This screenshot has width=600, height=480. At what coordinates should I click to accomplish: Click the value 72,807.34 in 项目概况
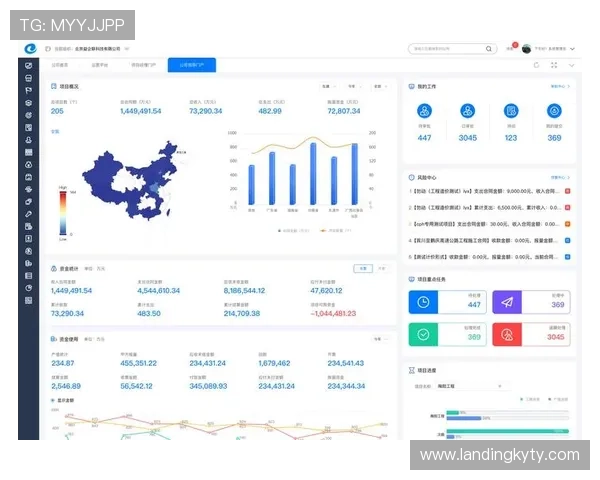(344, 111)
